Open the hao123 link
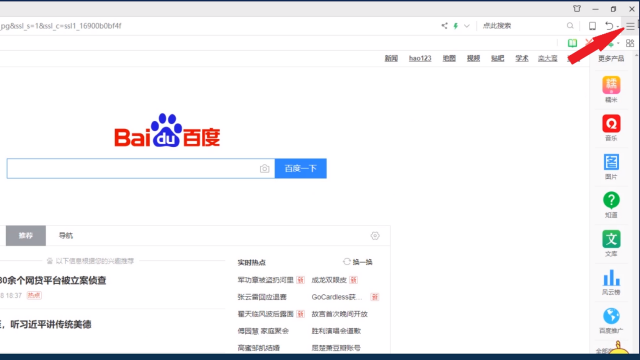Image resolution: width=640 pixels, height=360 pixels. coord(420,58)
